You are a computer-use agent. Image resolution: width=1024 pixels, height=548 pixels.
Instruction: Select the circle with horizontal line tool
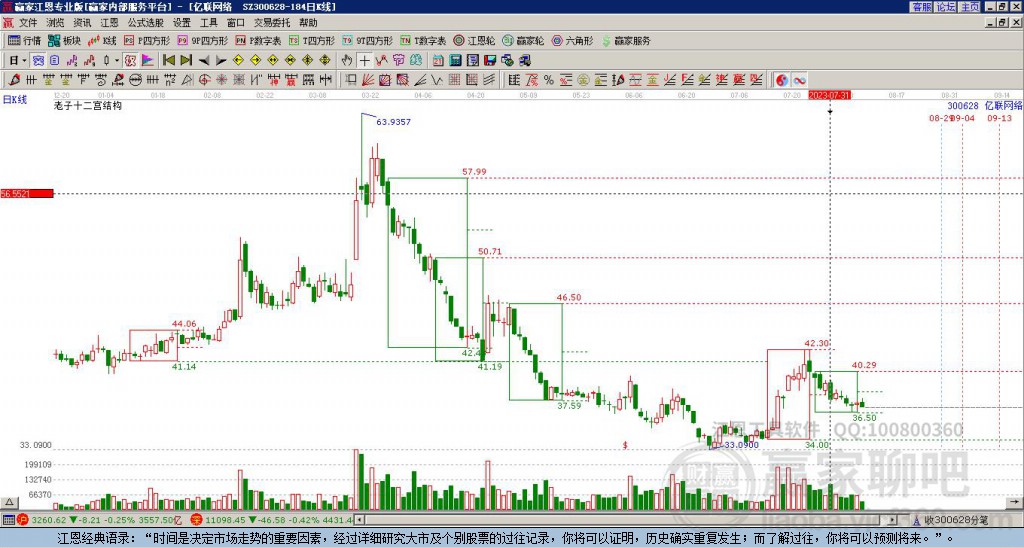(x=135, y=80)
